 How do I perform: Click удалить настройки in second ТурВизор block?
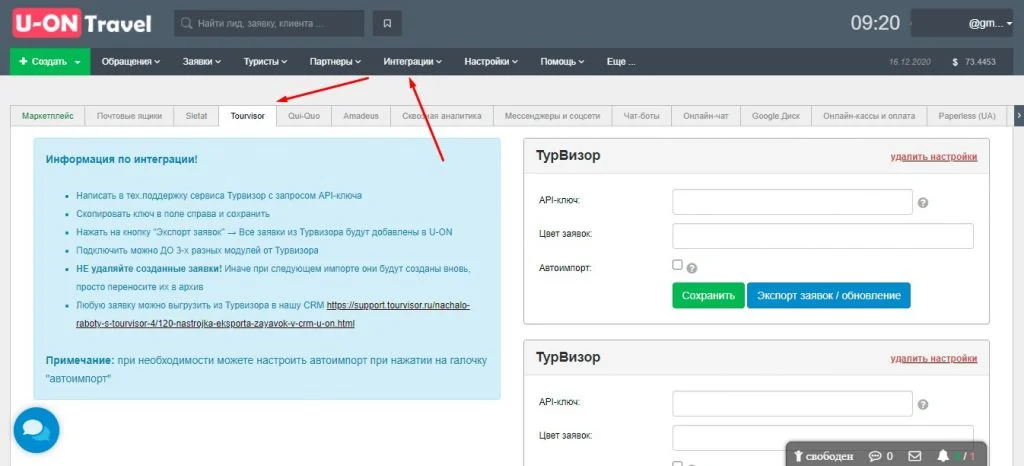point(934,358)
